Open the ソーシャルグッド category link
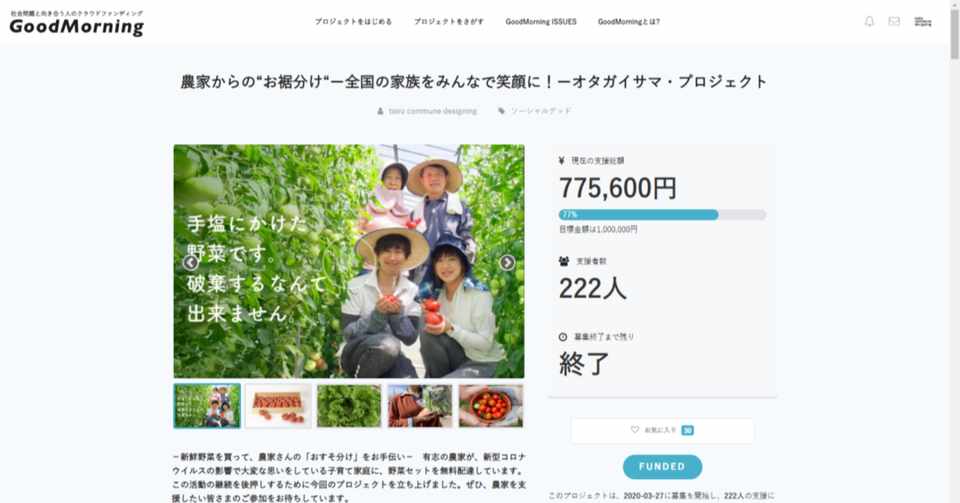Screen dimensions: 960x503 pyautogui.click(x=541, y=111)
